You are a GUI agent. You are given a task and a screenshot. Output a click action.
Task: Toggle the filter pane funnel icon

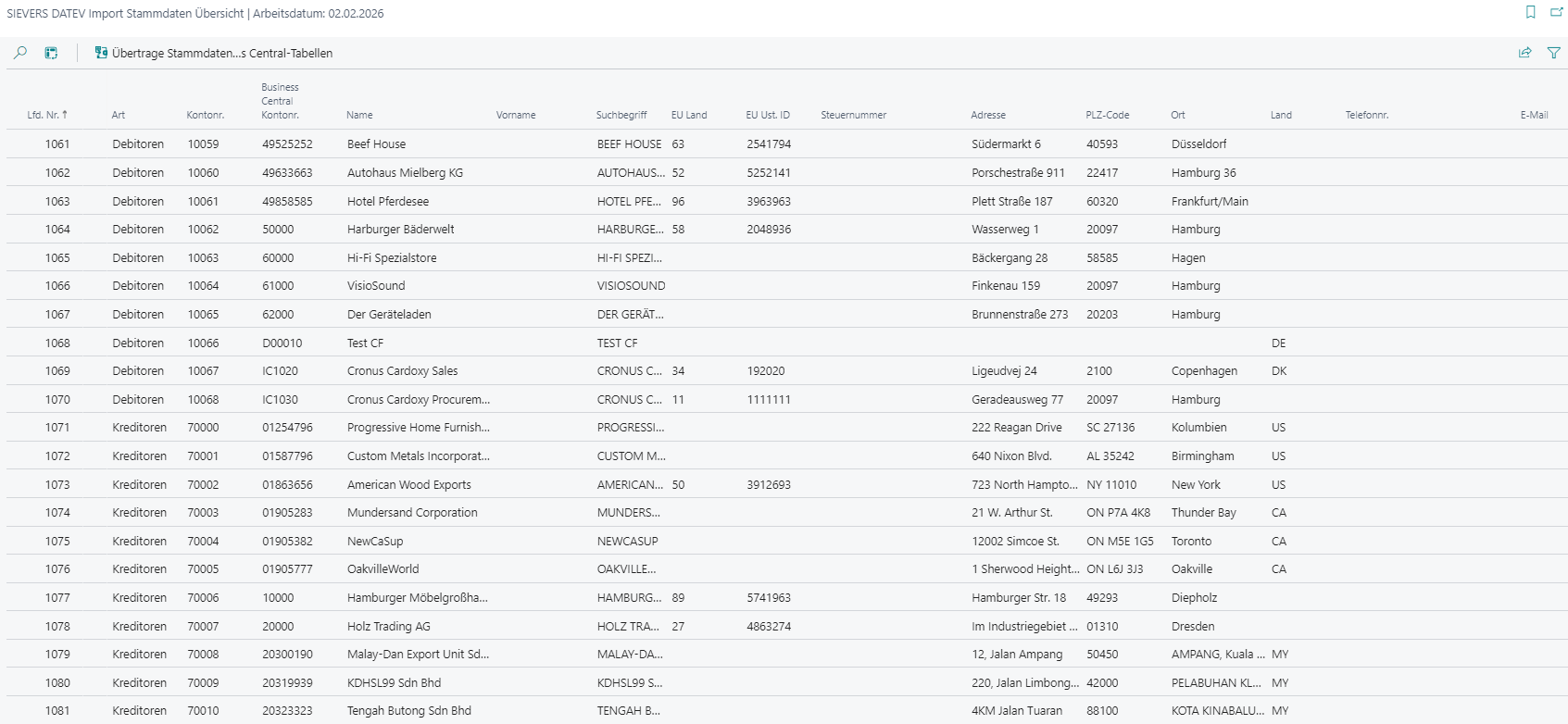click(x=1553, y=53)
